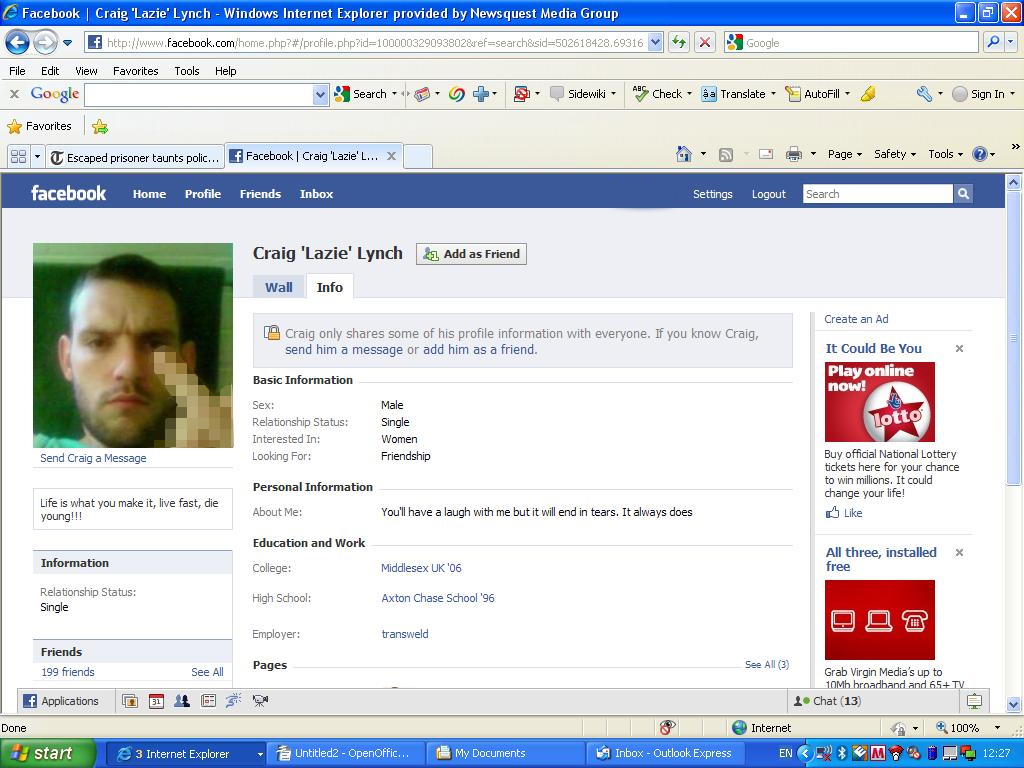Click the transweld employer link
This screenshot has height=768, width=1024.
click(x=405, y=634)
